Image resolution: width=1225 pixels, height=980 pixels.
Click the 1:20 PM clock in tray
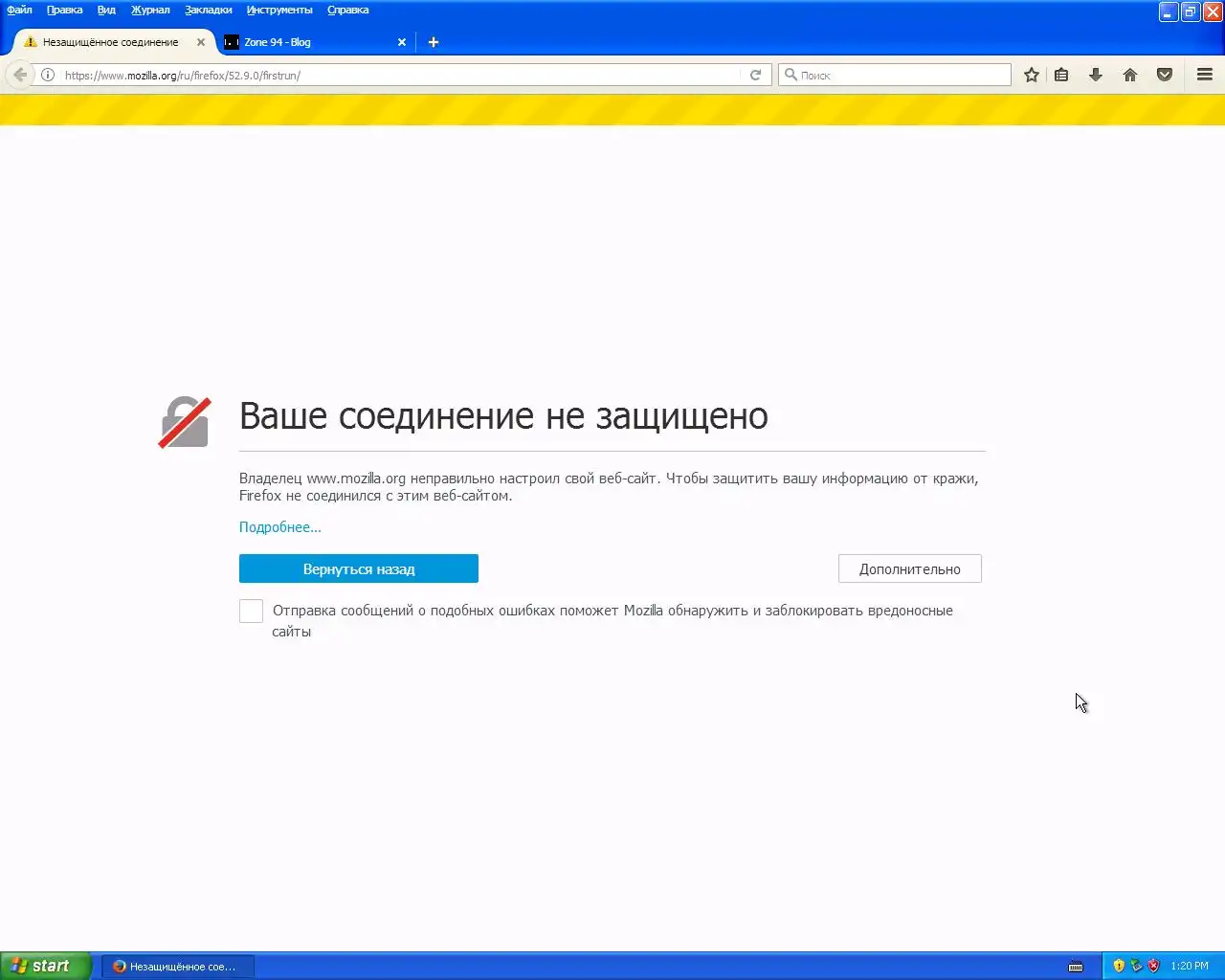coord(1190,967)
